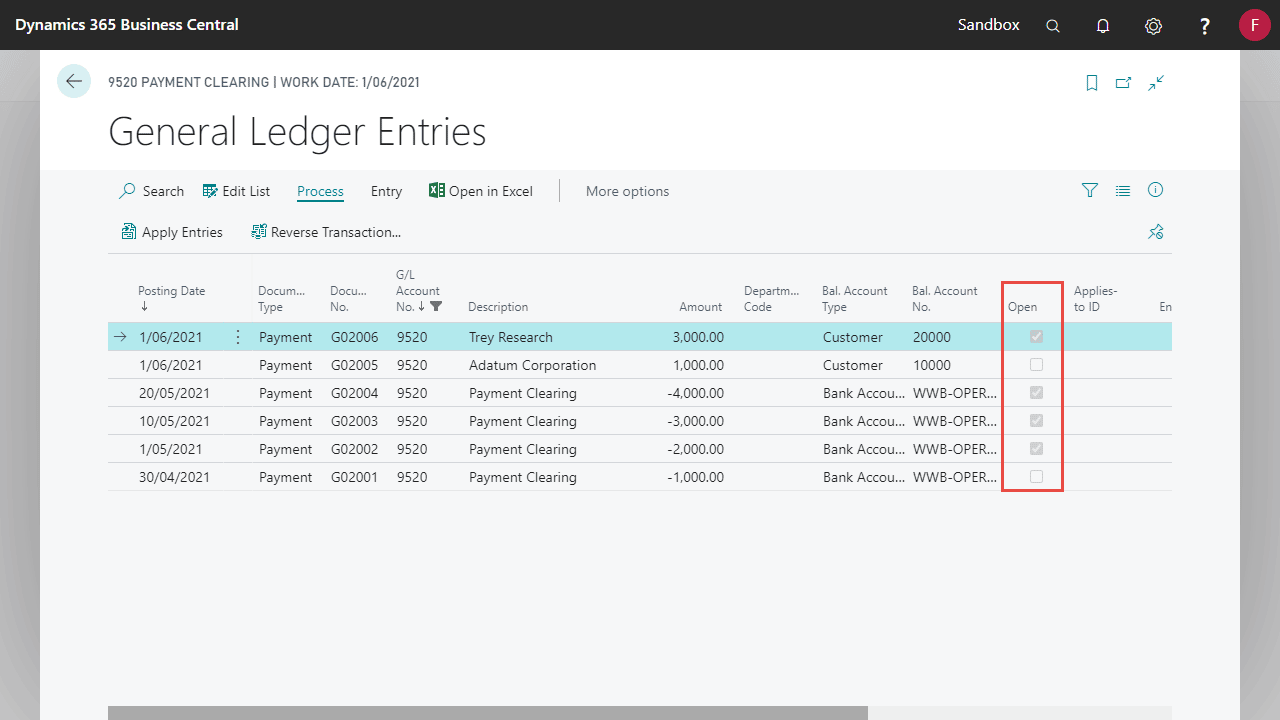Open Document Type column header menu

(x=281, y=299)
